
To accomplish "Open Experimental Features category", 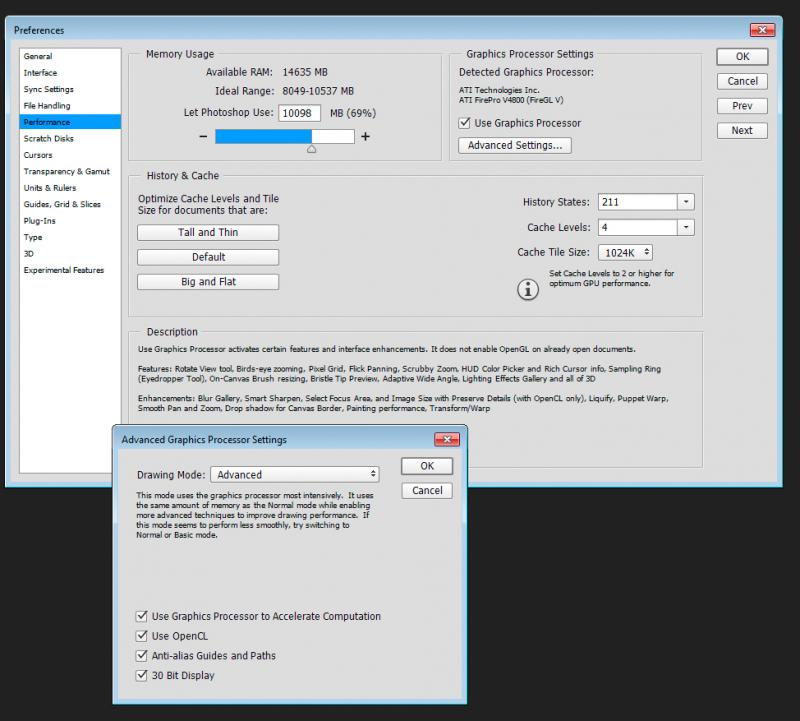I will pos(70,270).
